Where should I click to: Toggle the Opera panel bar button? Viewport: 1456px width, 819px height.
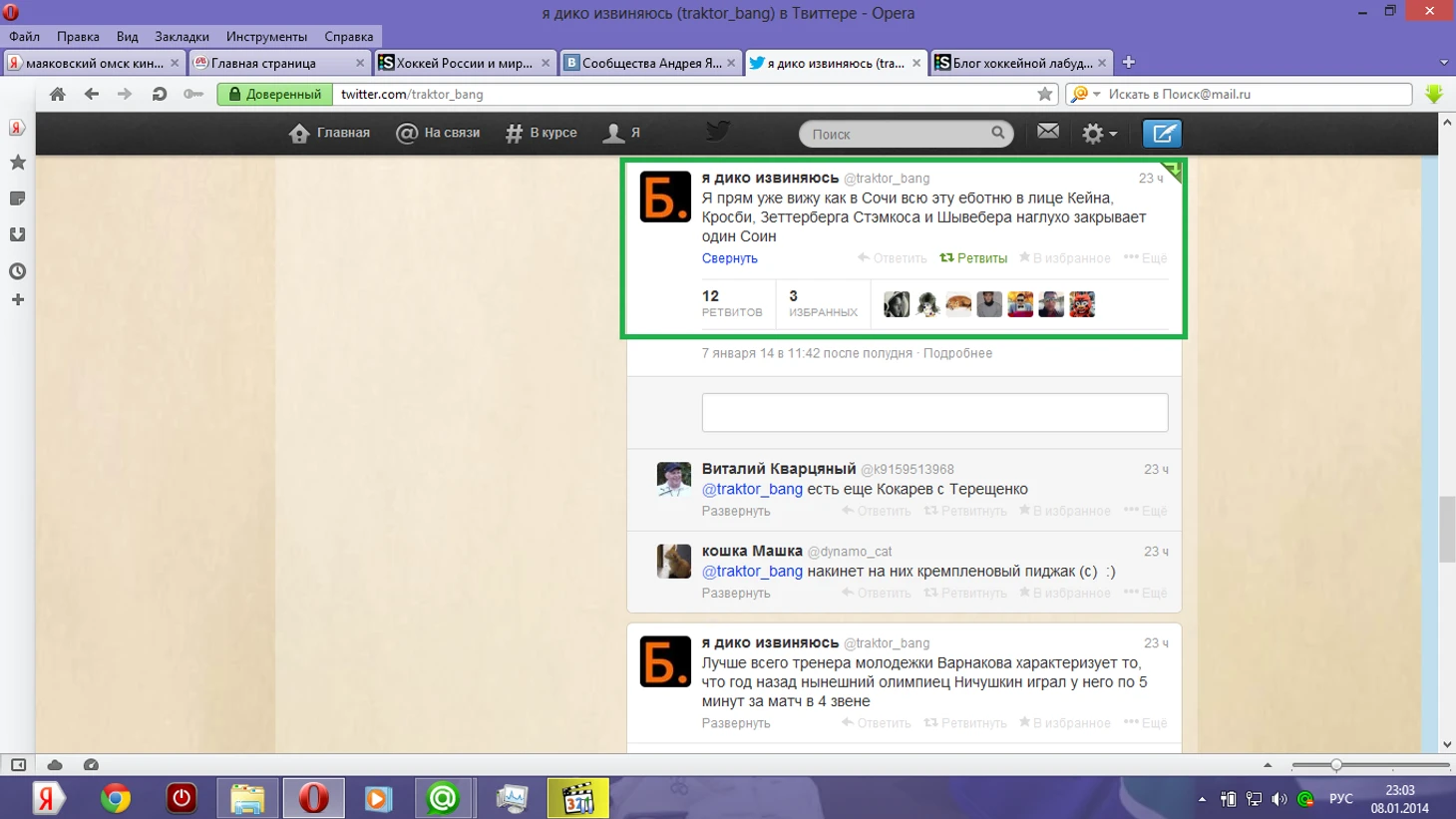pyautogui.click(x=18, y=765)
